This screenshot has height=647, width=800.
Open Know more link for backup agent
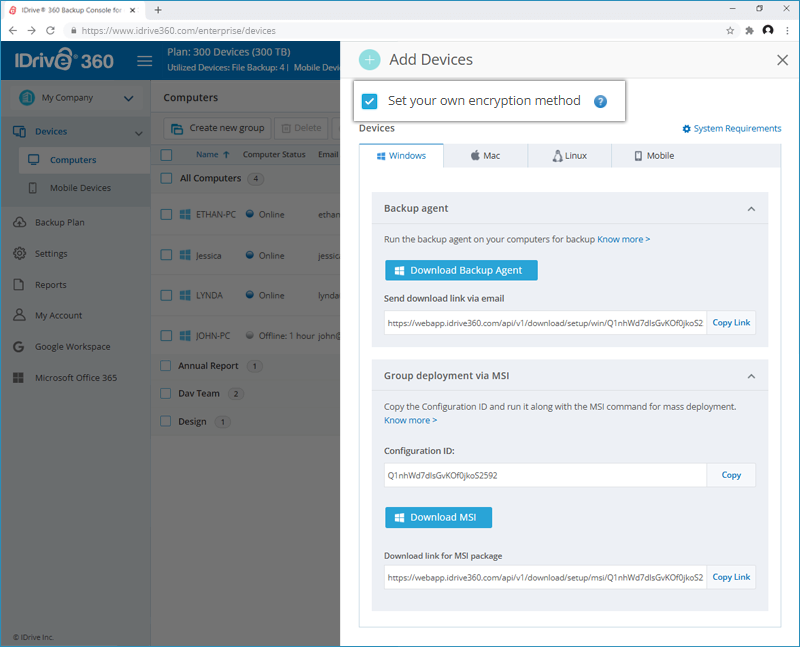[623, 239]
